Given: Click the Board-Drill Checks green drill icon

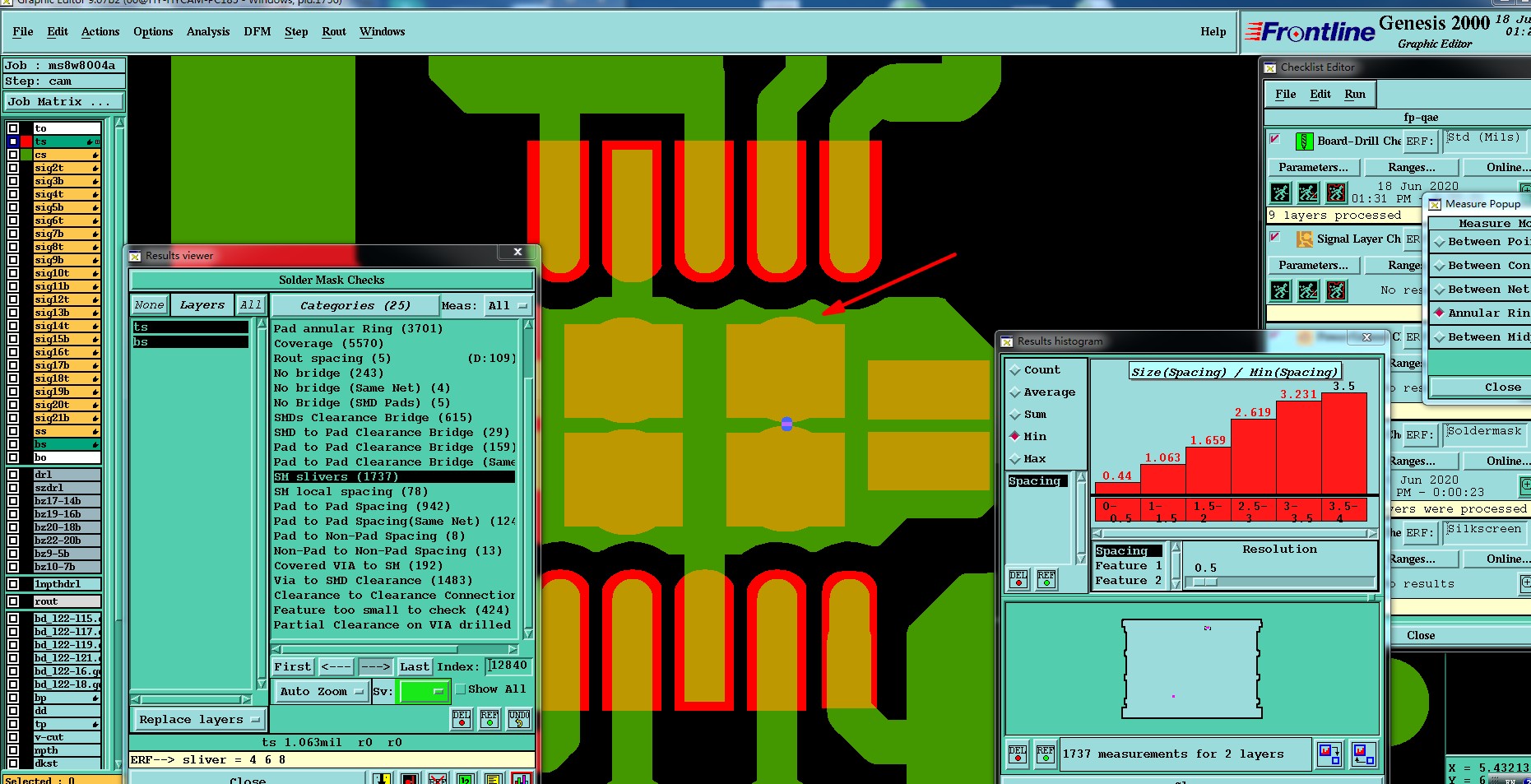Looking at the screenshot, I should [1305, 141].
